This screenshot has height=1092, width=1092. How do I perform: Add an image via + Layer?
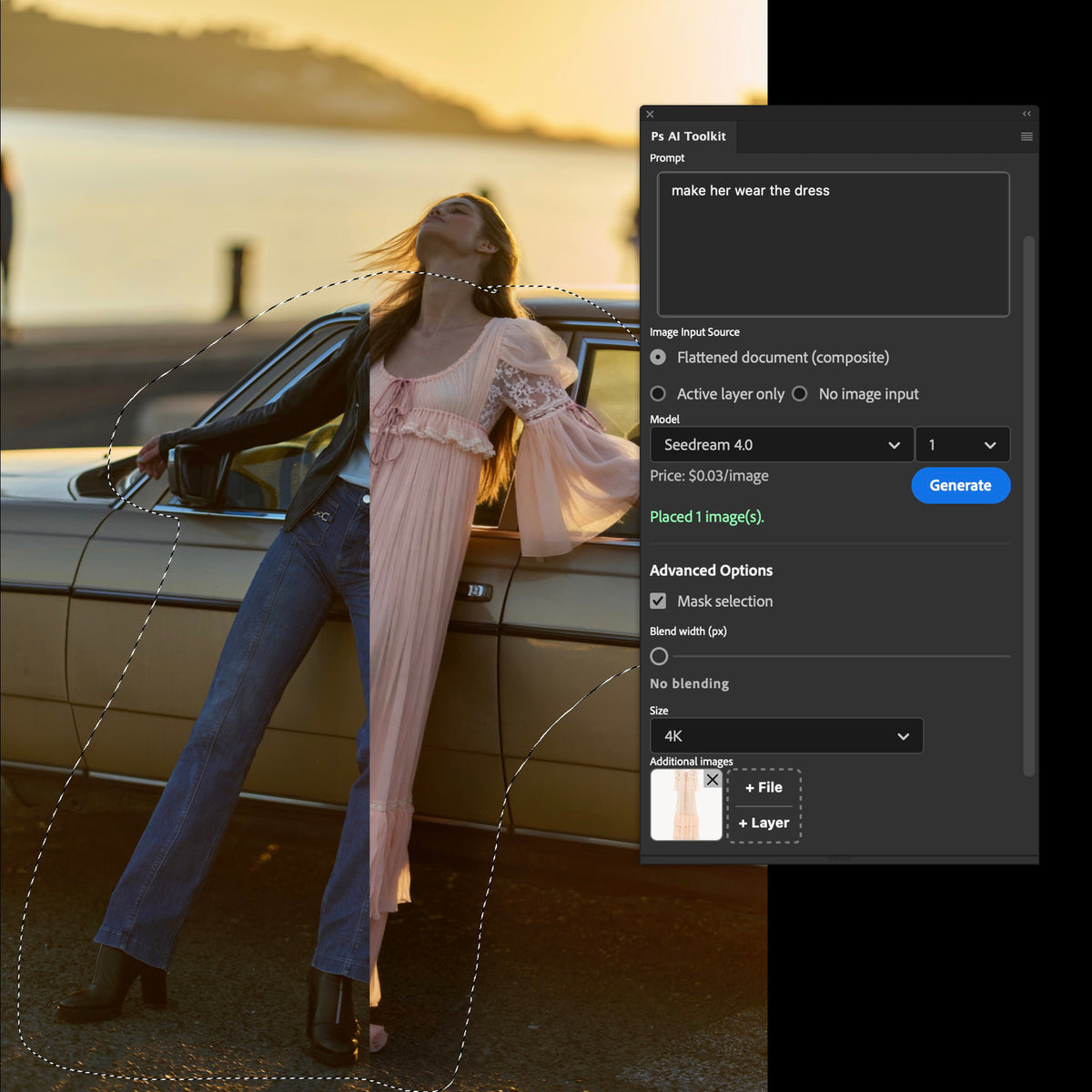point(763,822)
